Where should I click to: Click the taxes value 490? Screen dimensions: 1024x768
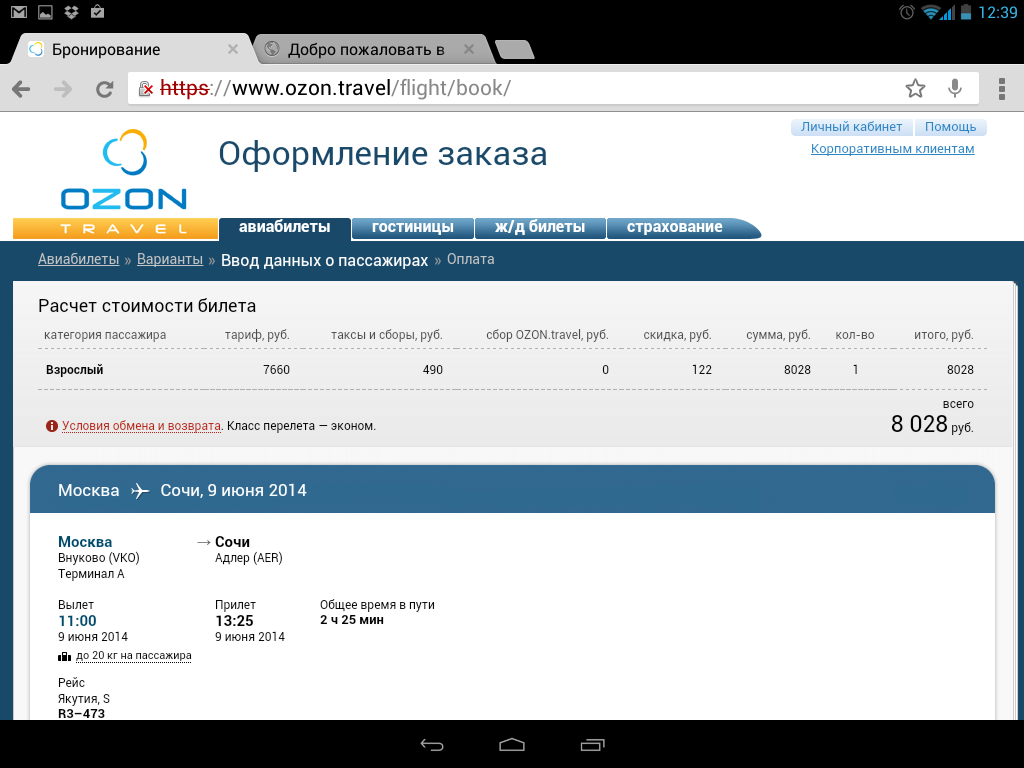(x=432, y=370)
